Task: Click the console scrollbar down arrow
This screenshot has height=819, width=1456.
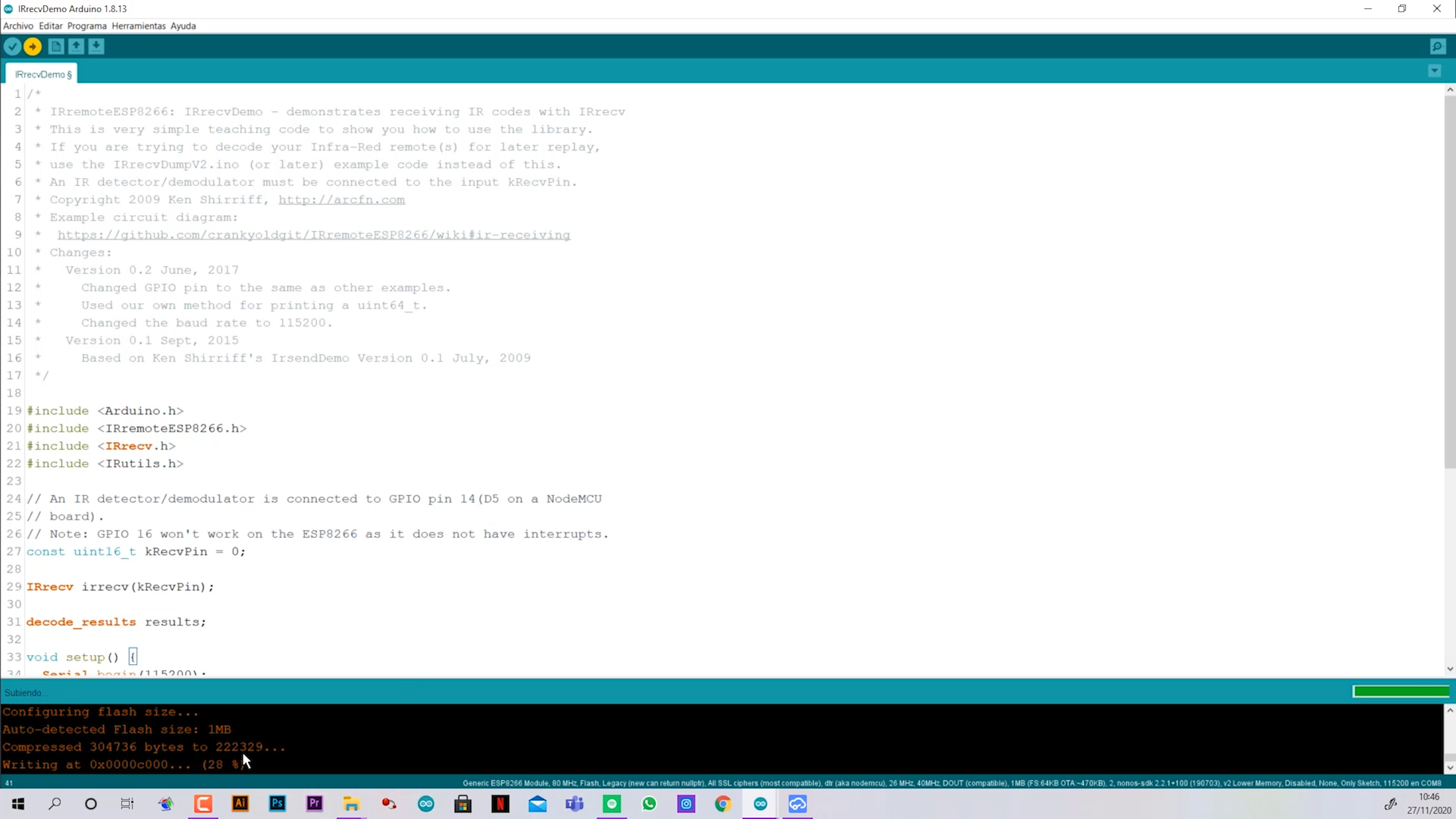Action: (x=1449, y=767)
